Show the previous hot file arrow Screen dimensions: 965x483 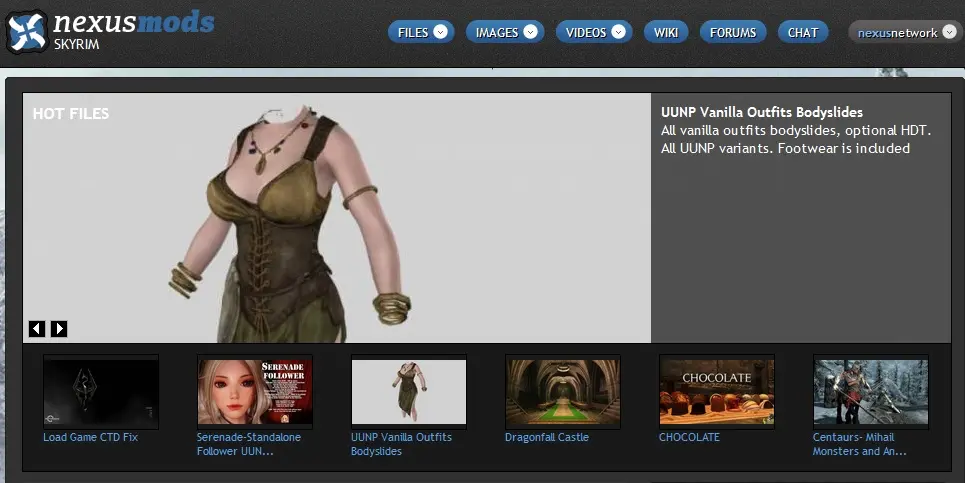pos(37,329)
